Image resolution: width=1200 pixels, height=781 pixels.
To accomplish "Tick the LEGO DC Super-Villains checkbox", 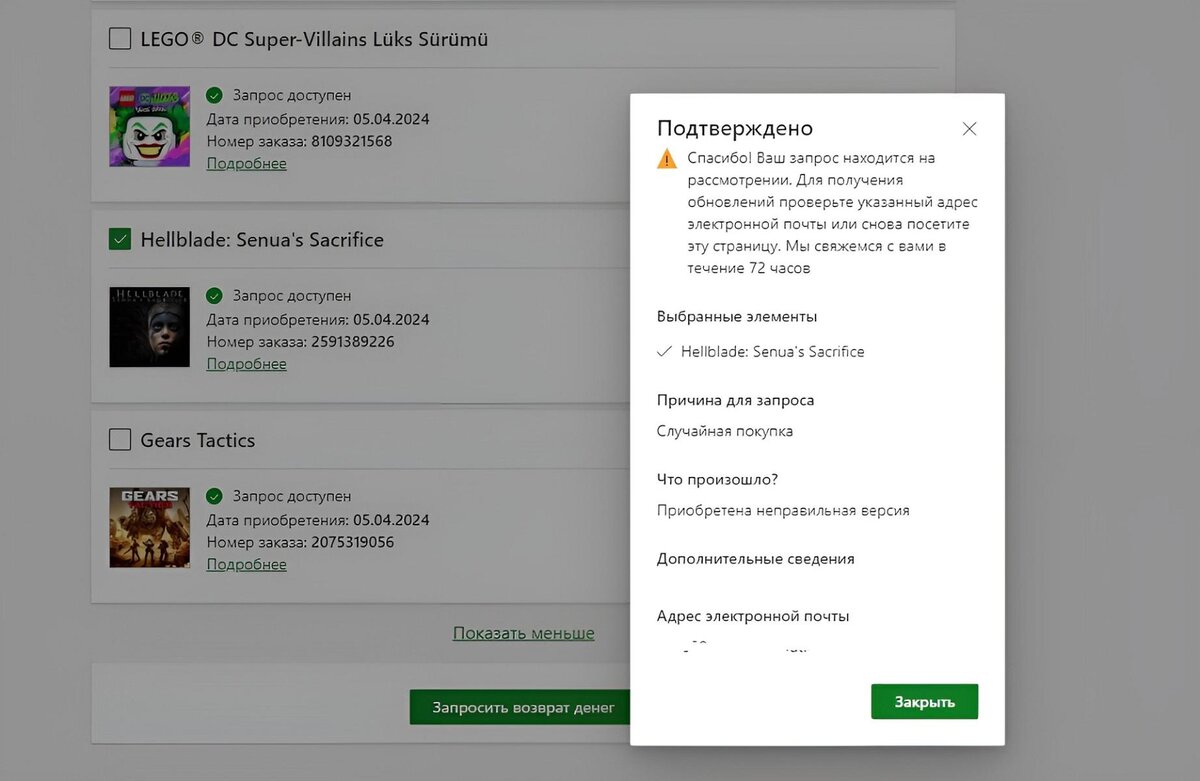I will pos(120,39).
